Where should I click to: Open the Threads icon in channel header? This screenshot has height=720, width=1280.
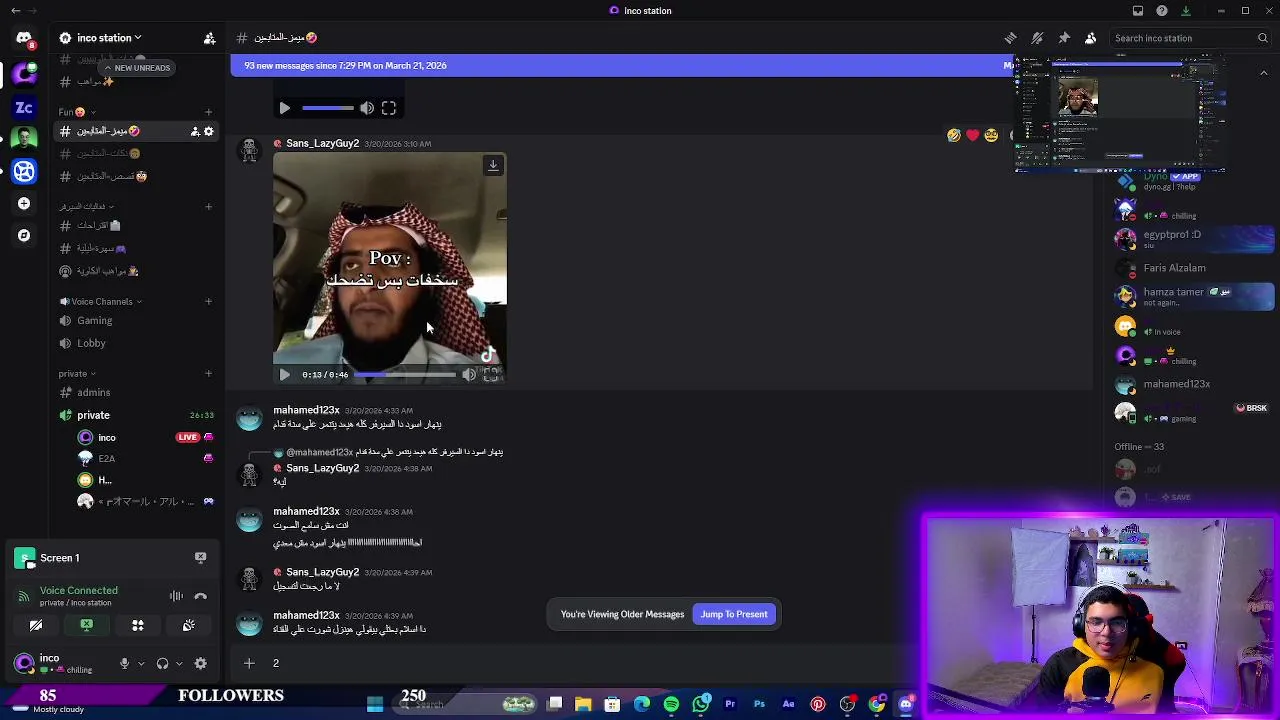coord(1010,38)
